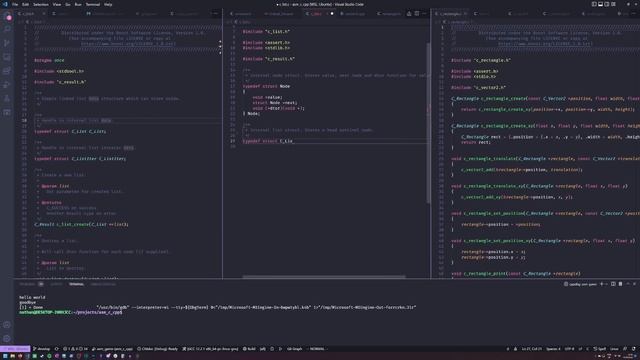640x360 pixels.
Task: Open LF end-of-line picker
Action: (580, 349)
